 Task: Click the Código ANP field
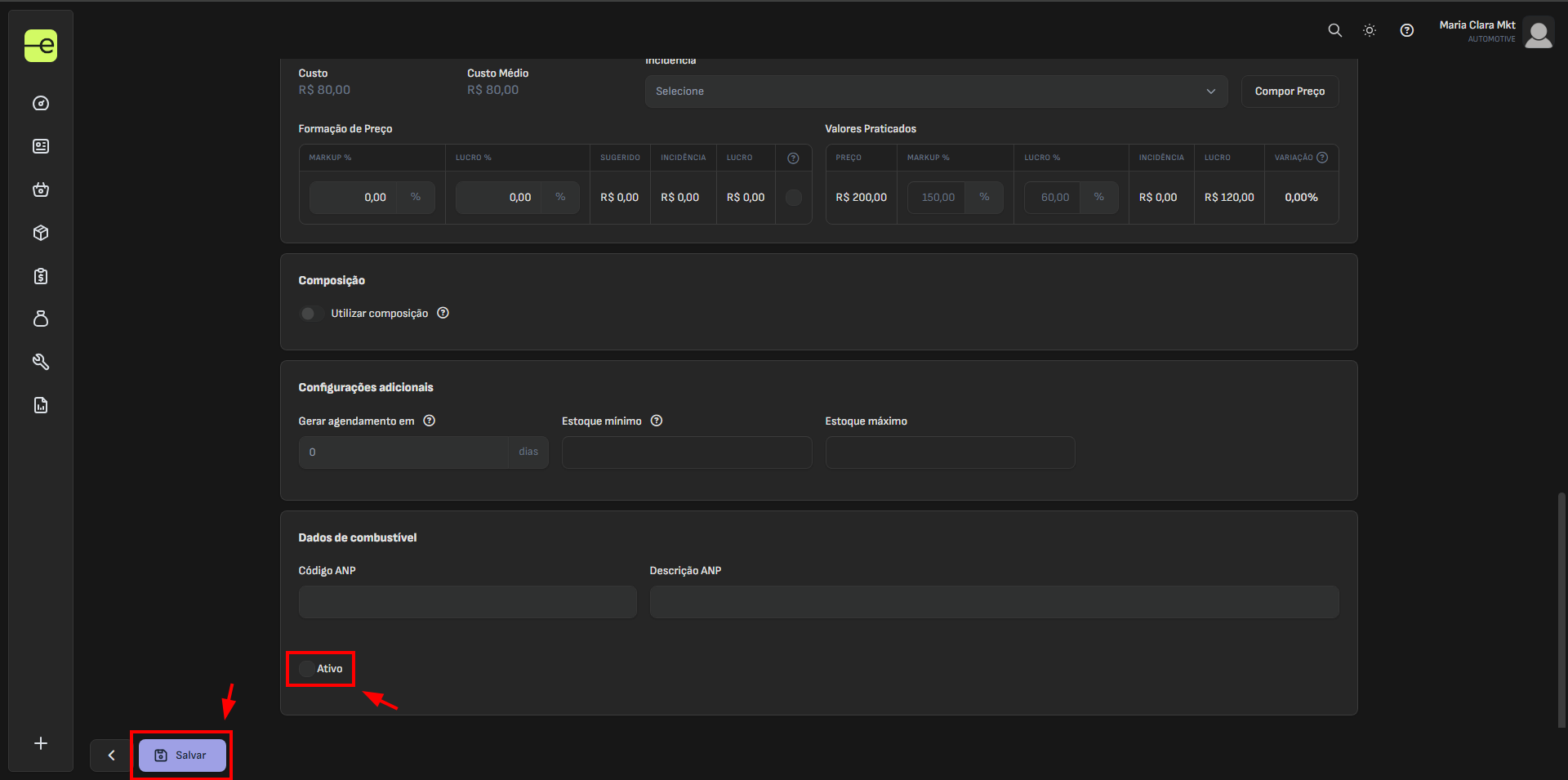click(x=467, y=602)
